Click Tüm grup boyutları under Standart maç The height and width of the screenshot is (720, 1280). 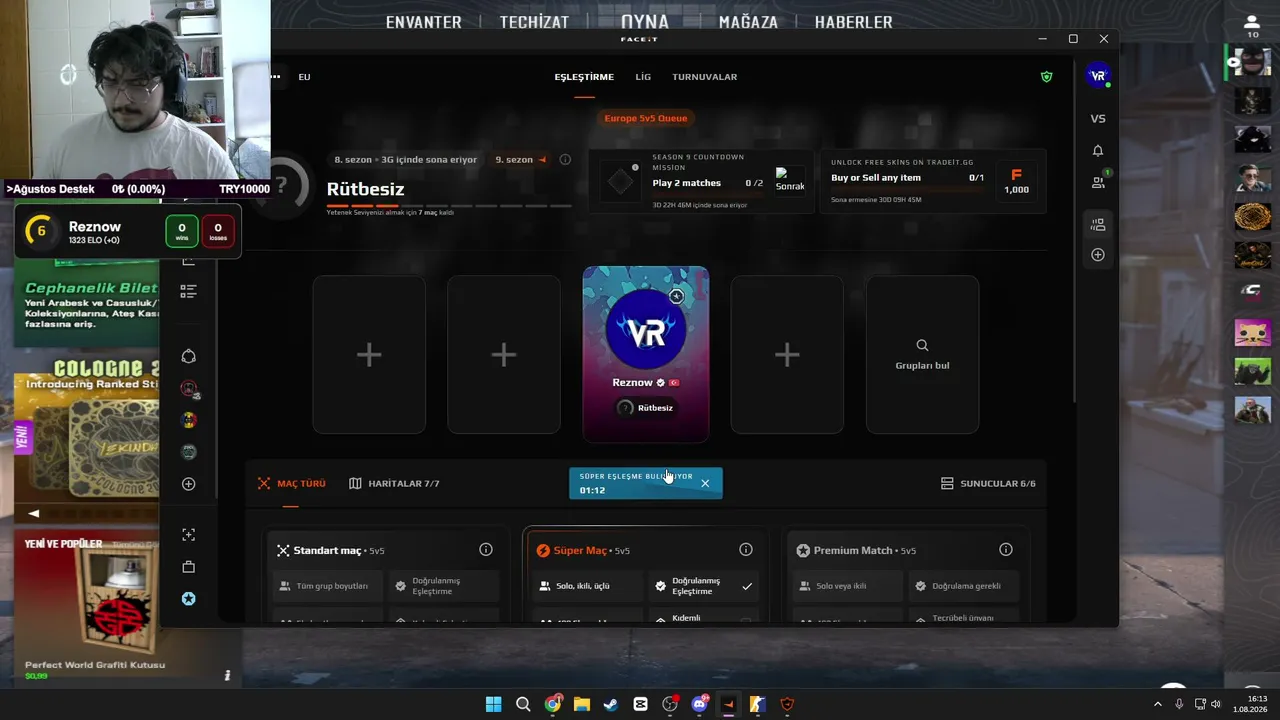click(x=329, y=586)
